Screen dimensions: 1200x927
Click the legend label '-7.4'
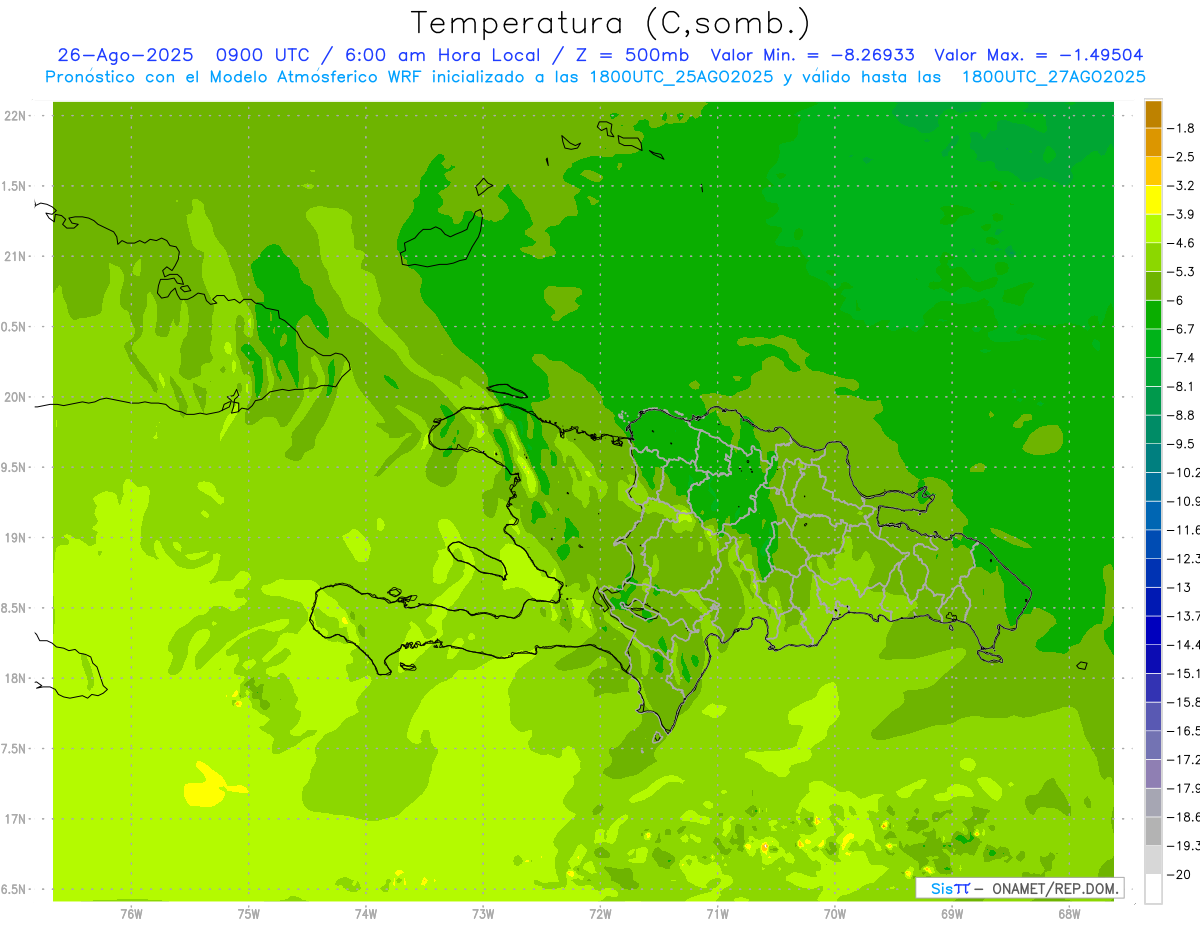click(x=1183, y=357)
